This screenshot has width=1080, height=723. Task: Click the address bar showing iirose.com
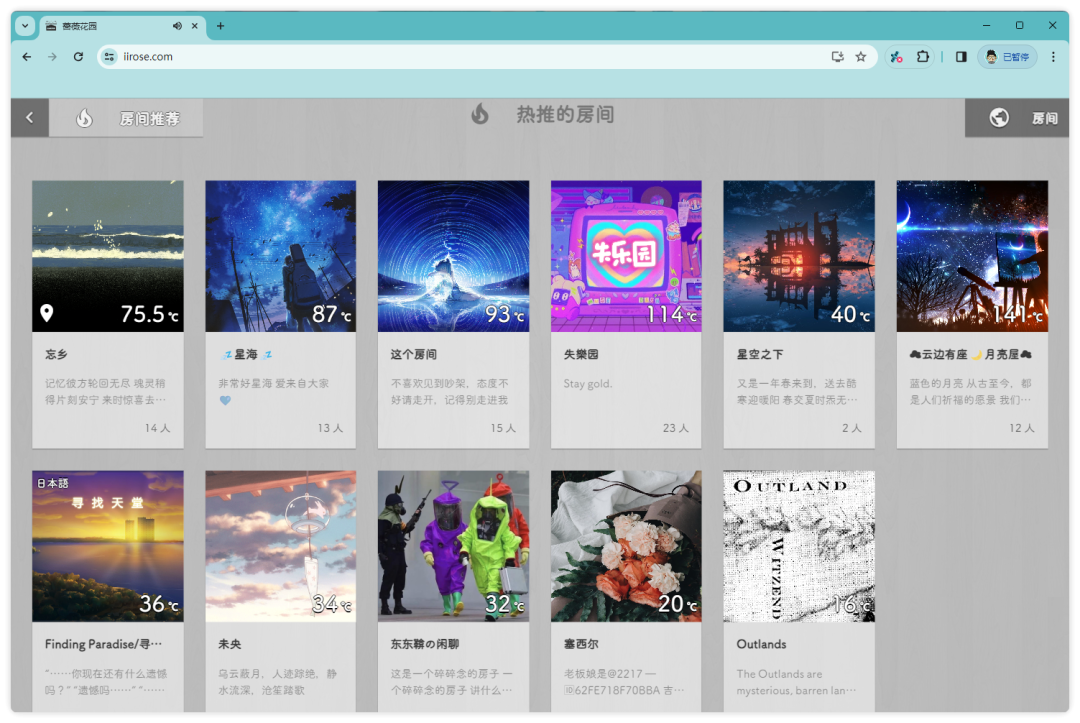pos(486,56)
